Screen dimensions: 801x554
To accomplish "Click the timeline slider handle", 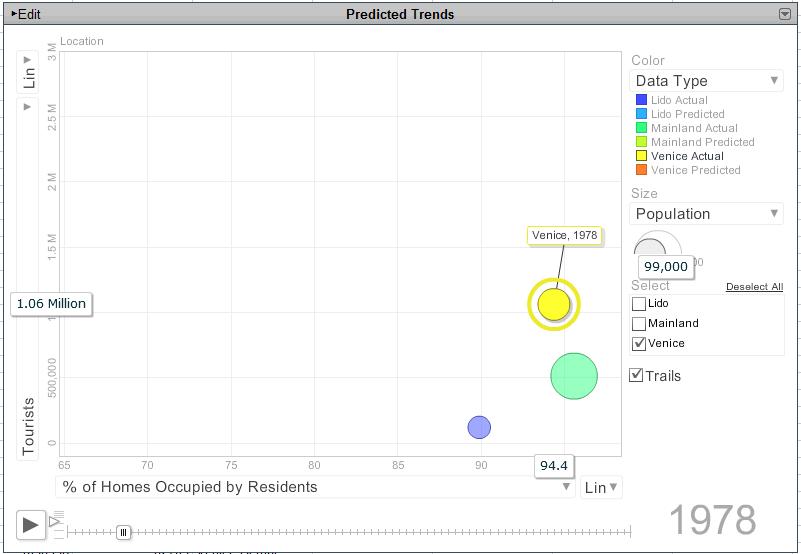I will [123, 533].
